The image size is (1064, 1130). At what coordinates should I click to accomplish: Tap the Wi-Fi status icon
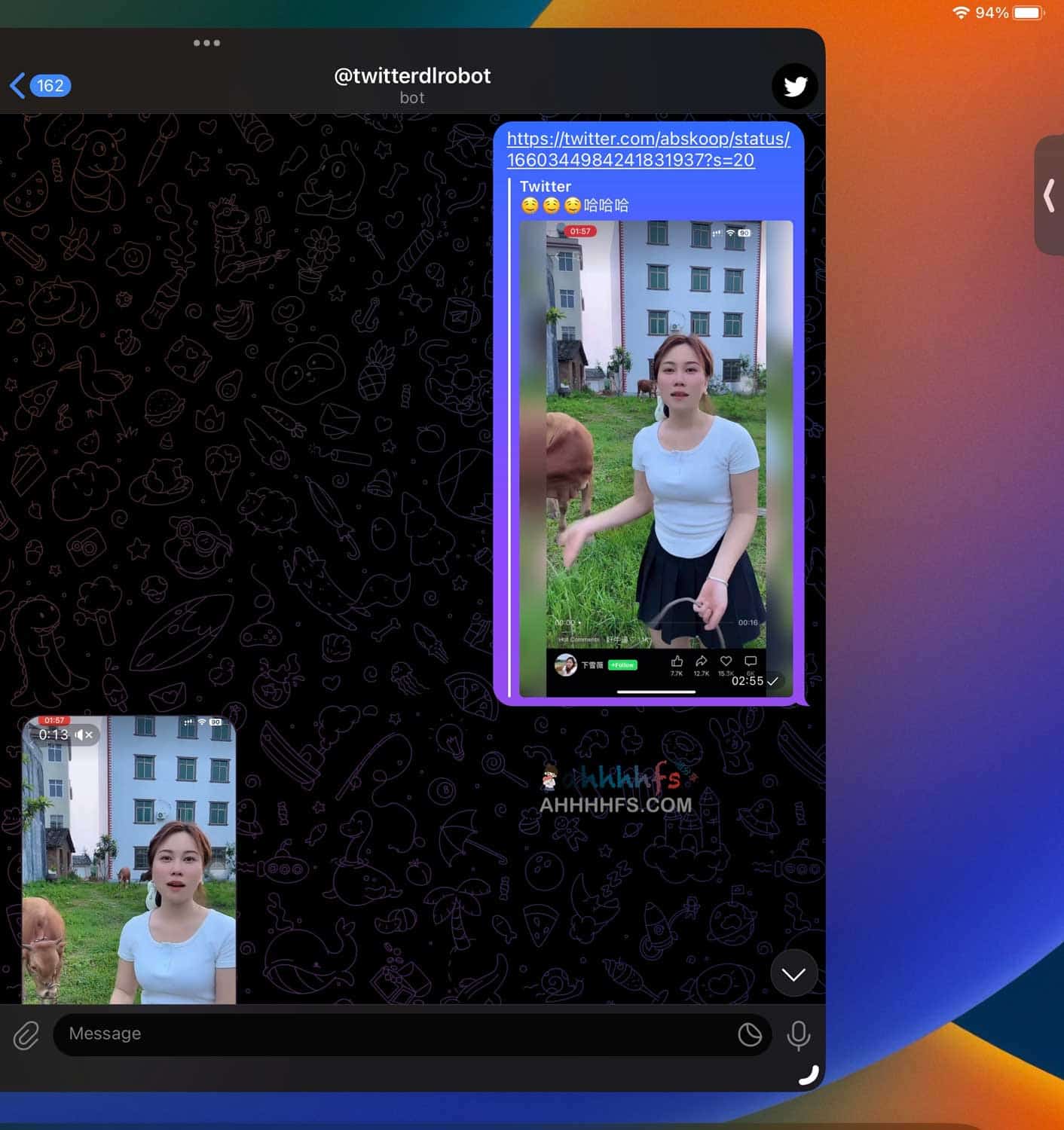pos(960,13)
